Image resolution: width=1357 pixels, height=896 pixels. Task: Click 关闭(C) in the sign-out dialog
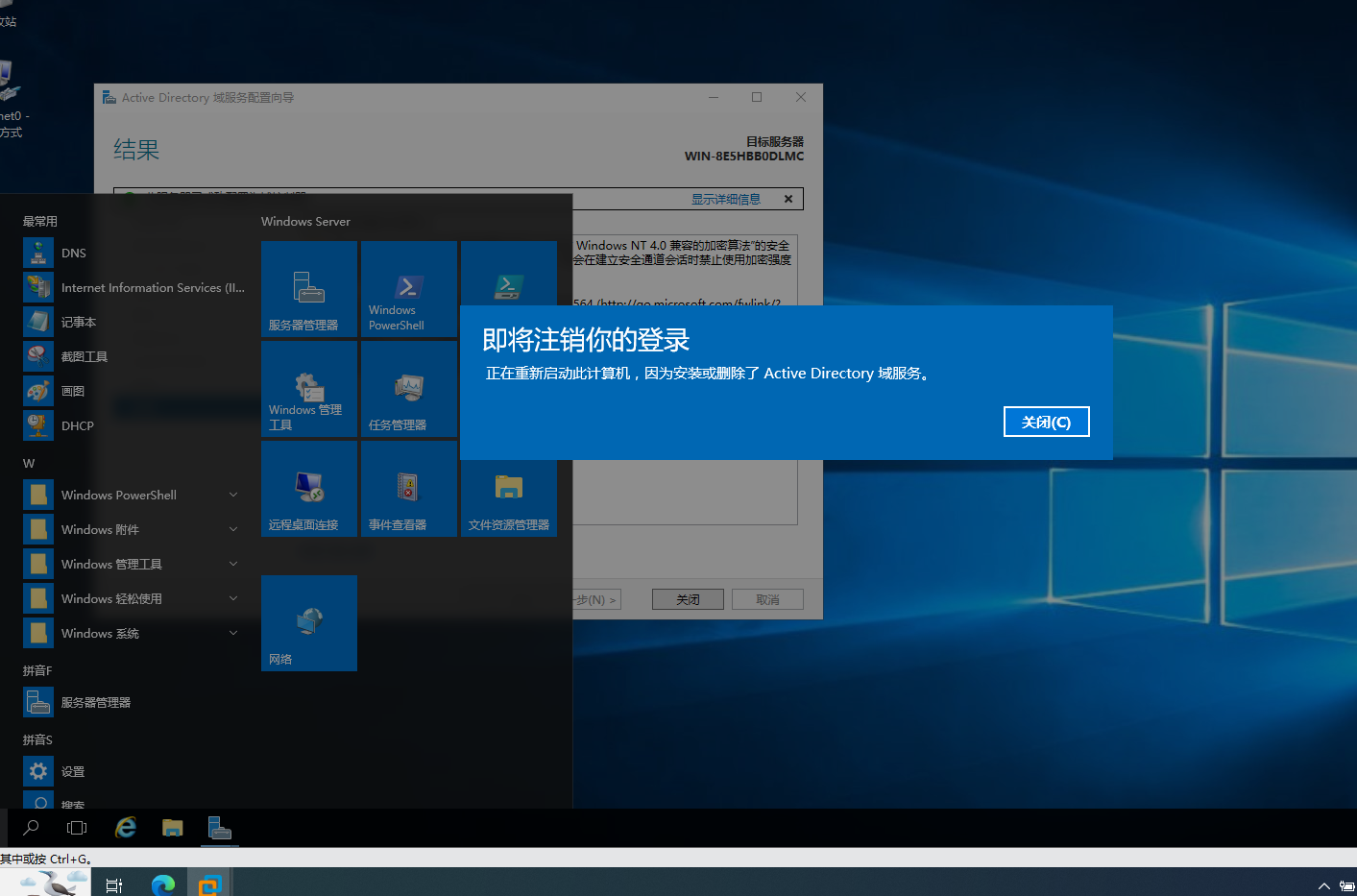coord(1046,422)
